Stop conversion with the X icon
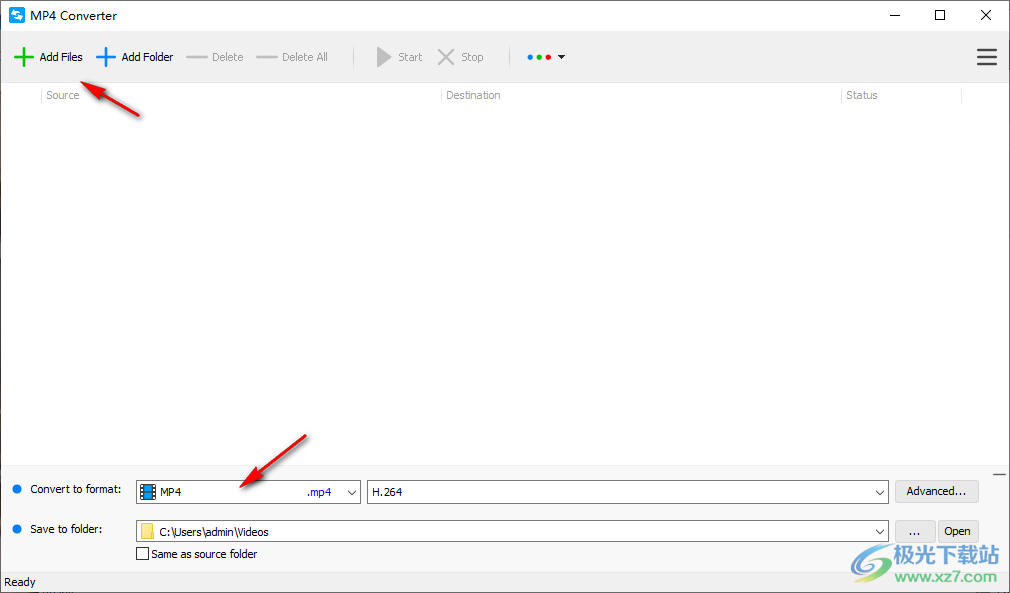Image resolution: width=1010 pixels, height=593 pixels. coord(446,57)
